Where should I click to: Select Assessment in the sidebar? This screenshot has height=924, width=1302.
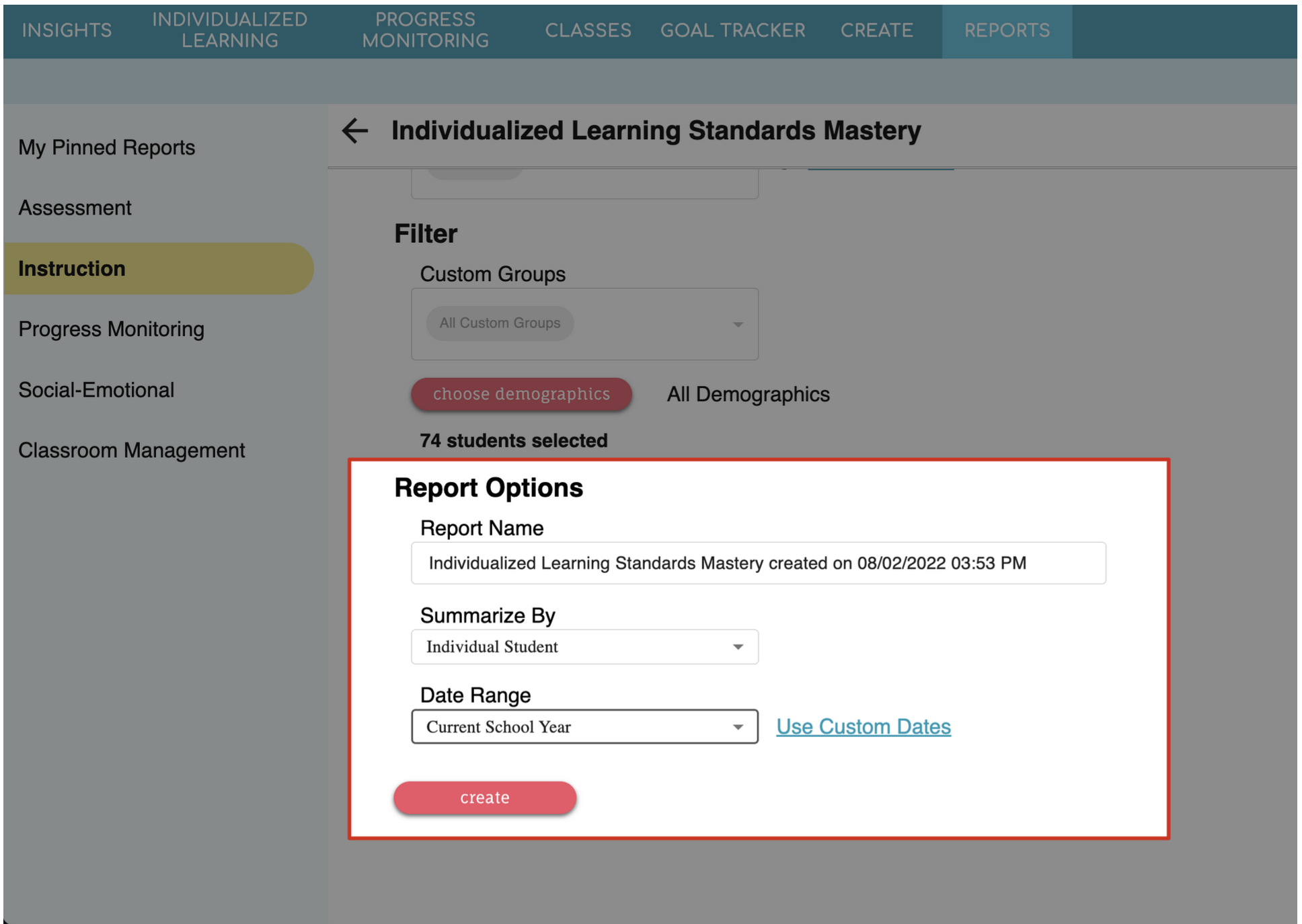pos(75,208)
